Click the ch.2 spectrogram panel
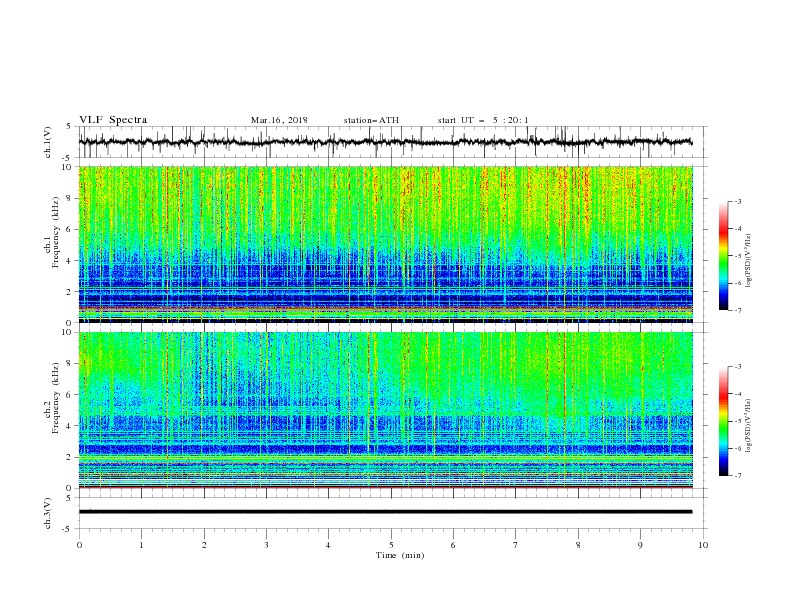Screen dimensions: 792x612 pos(385,410)
